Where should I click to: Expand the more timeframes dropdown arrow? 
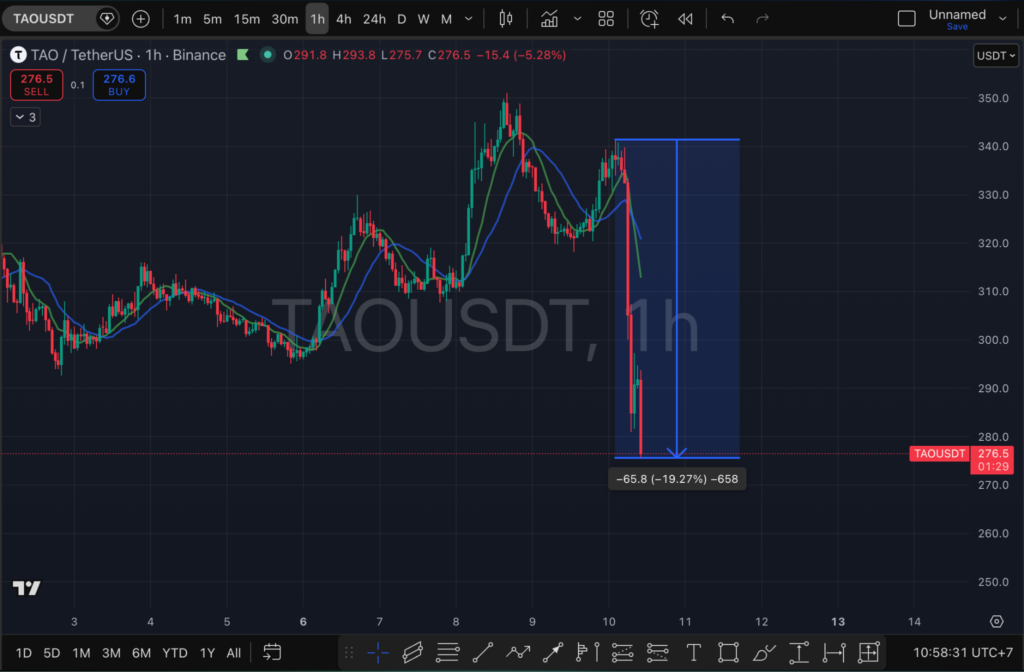coord(469,19)
